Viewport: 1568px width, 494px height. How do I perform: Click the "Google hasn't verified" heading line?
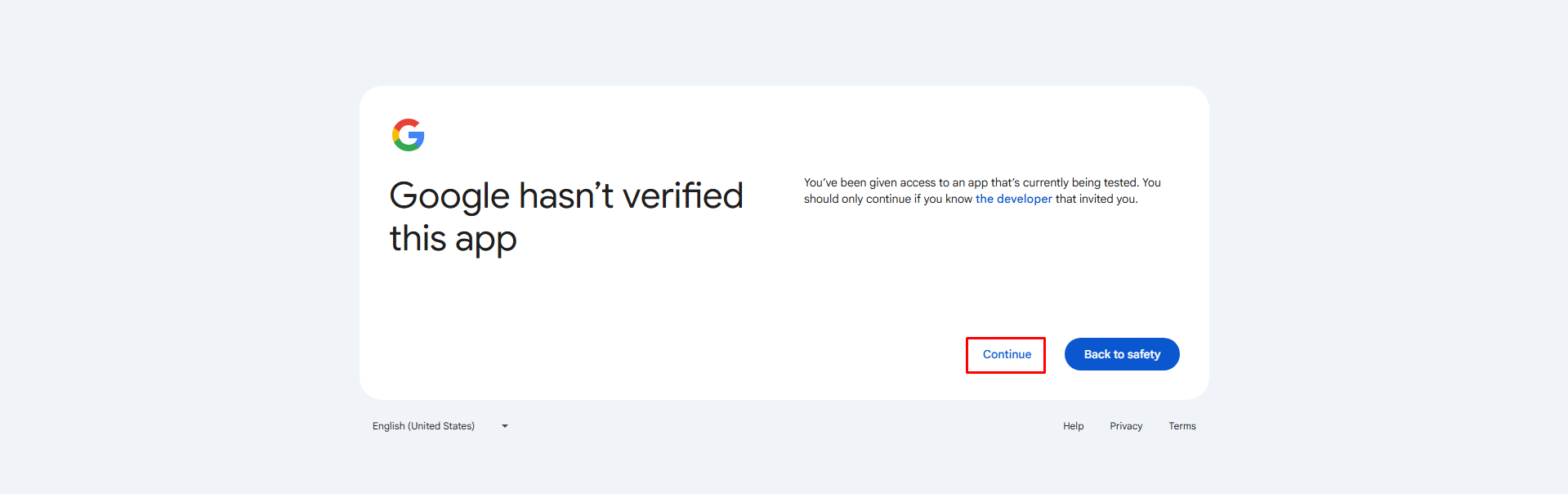(x=565, y=196)
